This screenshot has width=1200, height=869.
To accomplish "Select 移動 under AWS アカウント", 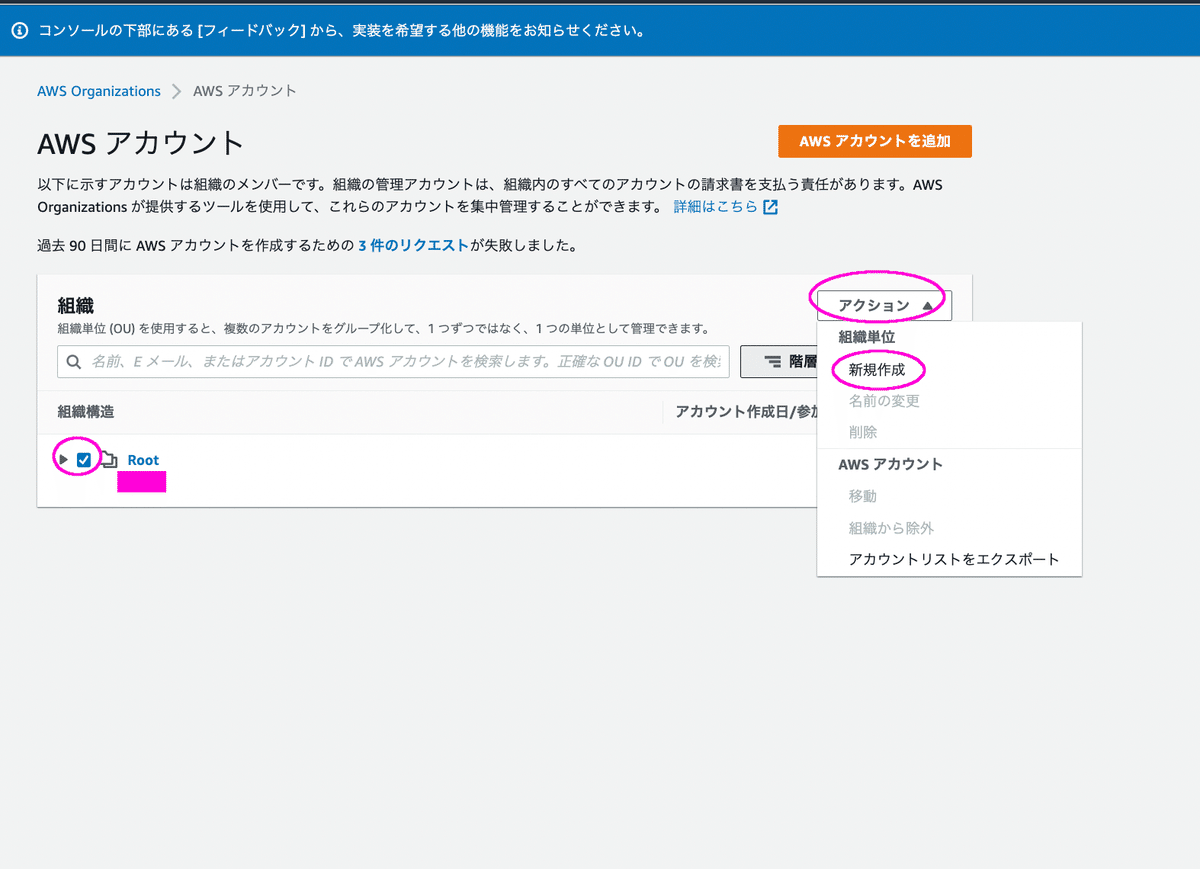I will coord(862,496).
